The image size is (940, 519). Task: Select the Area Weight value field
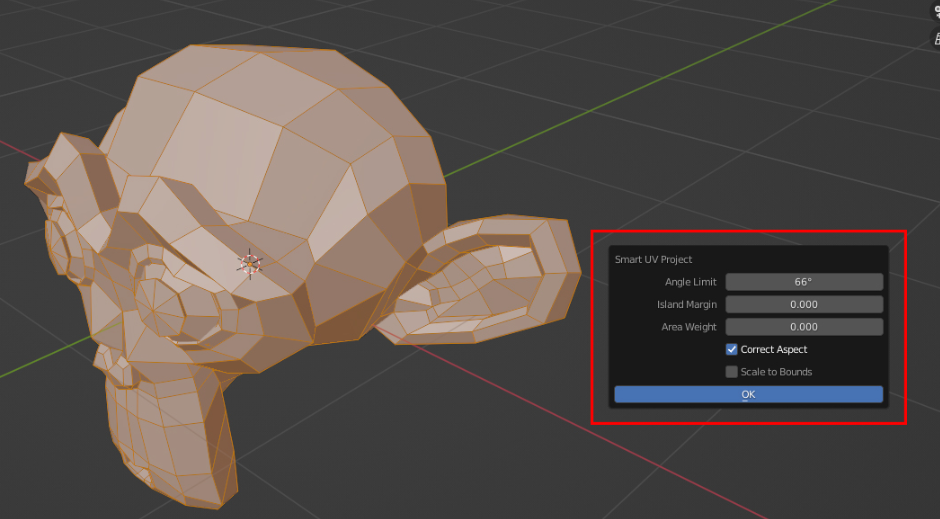click(x=804, y=327)
